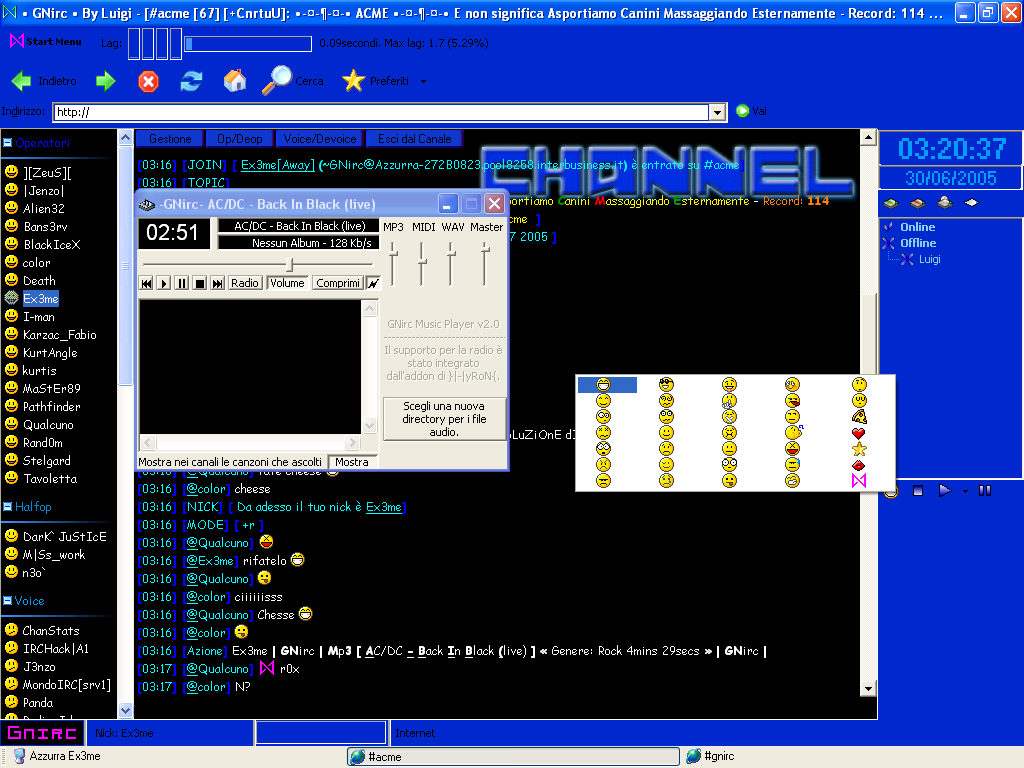Viewport: 1024px width, 768px height.
Task: Click the blue refresh arrows icon
Action: 191,81
